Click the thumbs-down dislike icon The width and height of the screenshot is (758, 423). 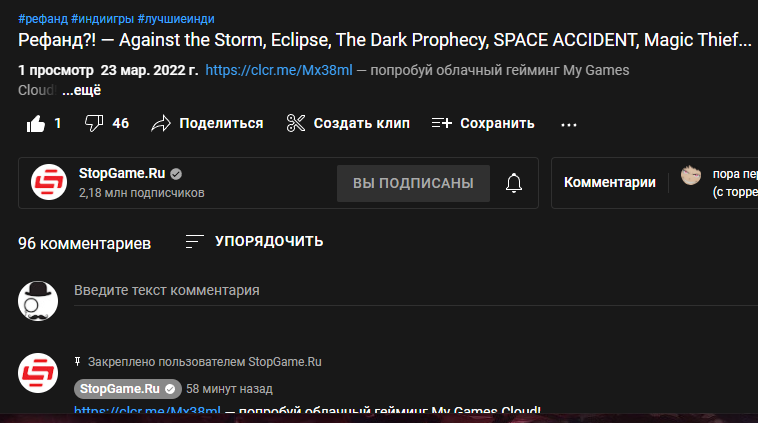coord(94,123)
